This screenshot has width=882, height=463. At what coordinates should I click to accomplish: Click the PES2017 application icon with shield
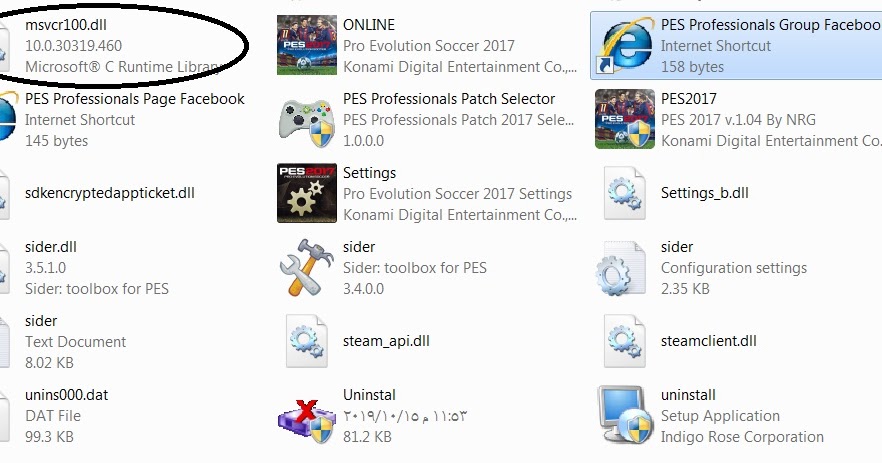click(625, 119)
